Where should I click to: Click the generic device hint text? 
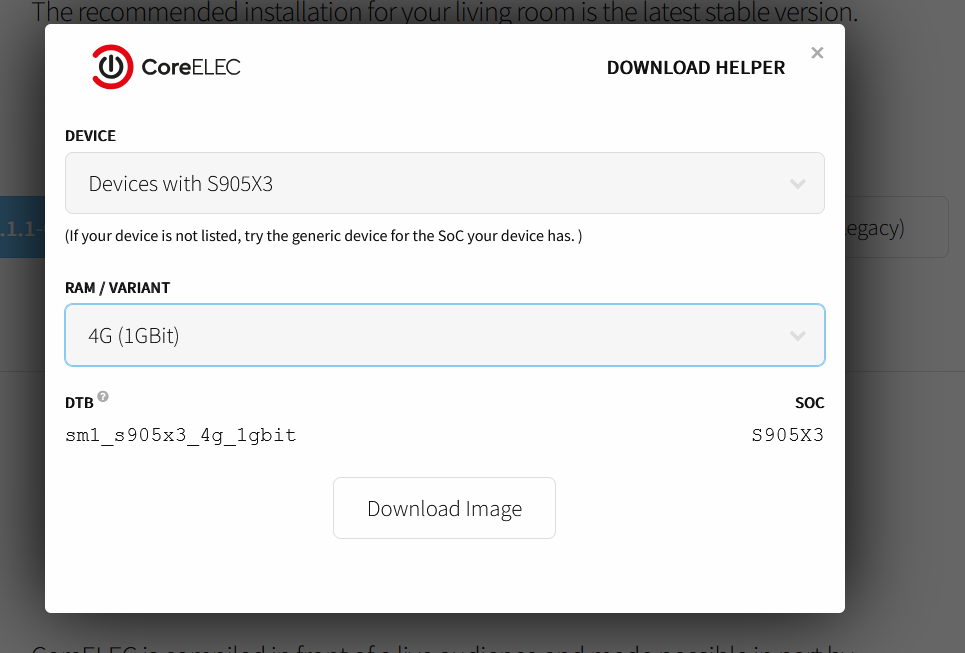(x=324, y=236)
